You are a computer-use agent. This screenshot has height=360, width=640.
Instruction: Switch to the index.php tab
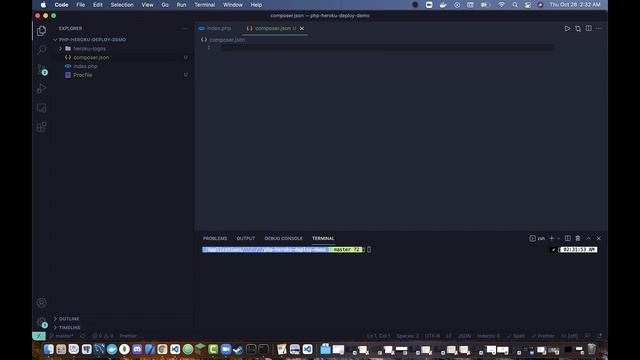point(215,29)
